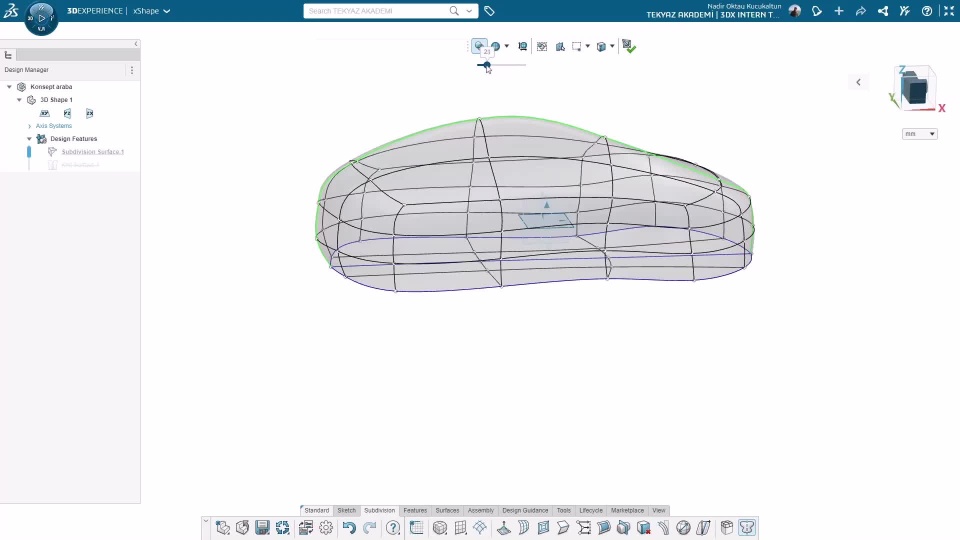Select the bridge connect tool icon

click(583, 528)
